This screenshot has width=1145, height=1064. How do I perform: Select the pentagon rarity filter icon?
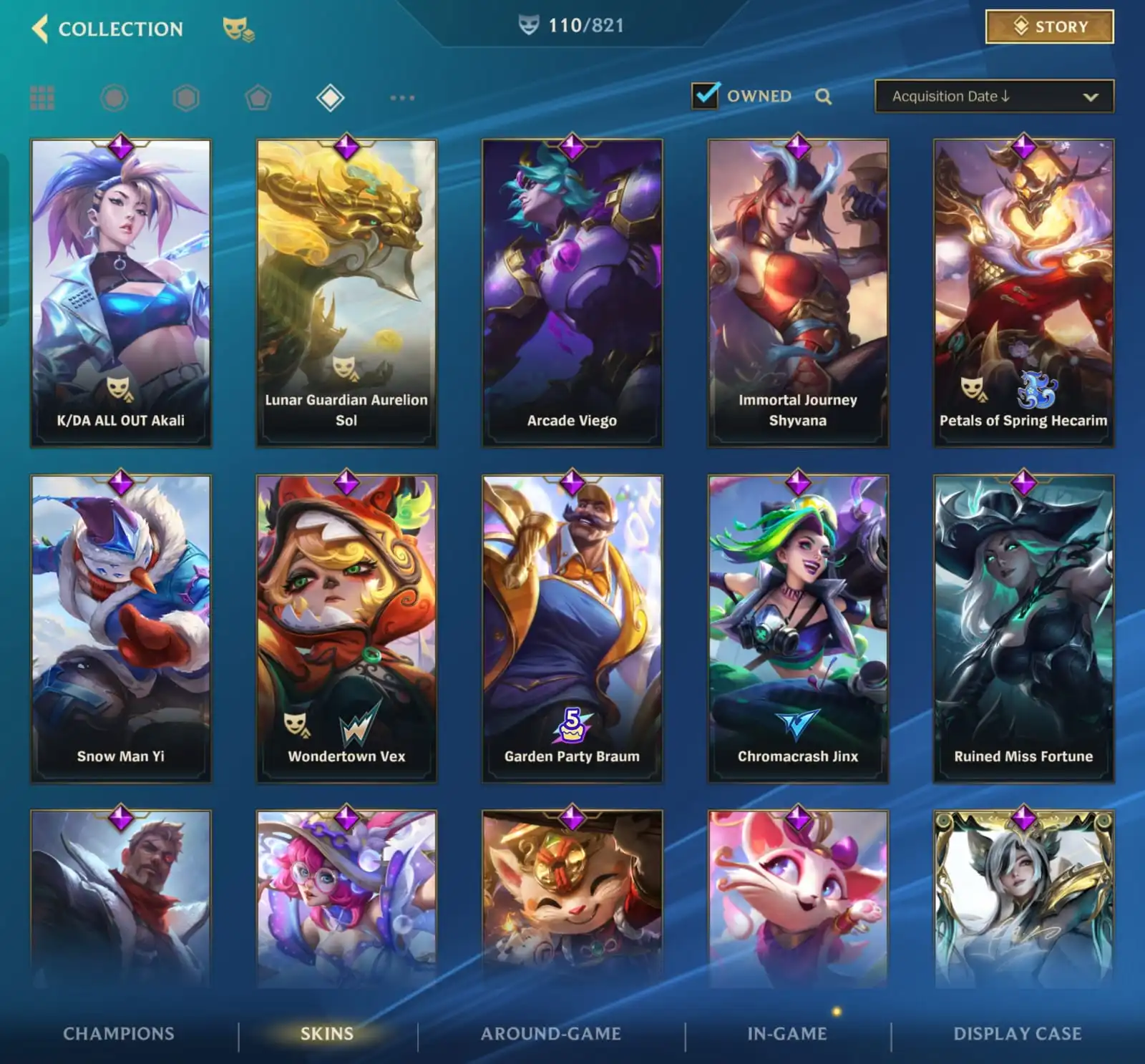click(258, 97)
